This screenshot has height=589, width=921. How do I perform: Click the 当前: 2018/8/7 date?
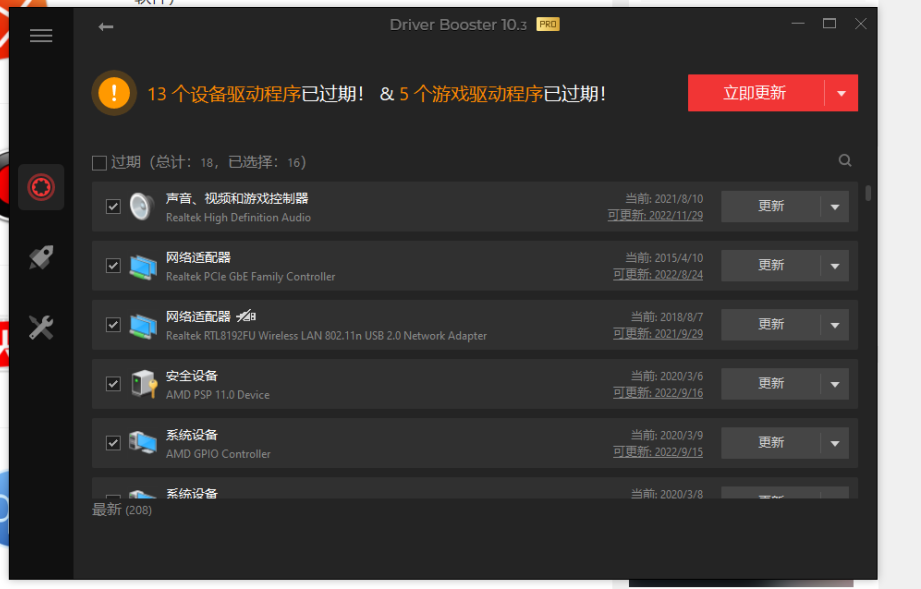point(667,317)
